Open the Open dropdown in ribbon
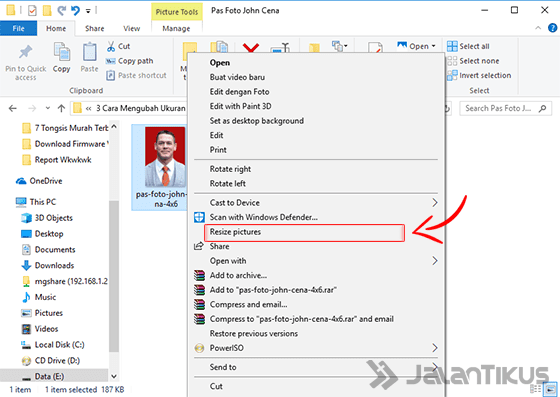 pos(416,46)
